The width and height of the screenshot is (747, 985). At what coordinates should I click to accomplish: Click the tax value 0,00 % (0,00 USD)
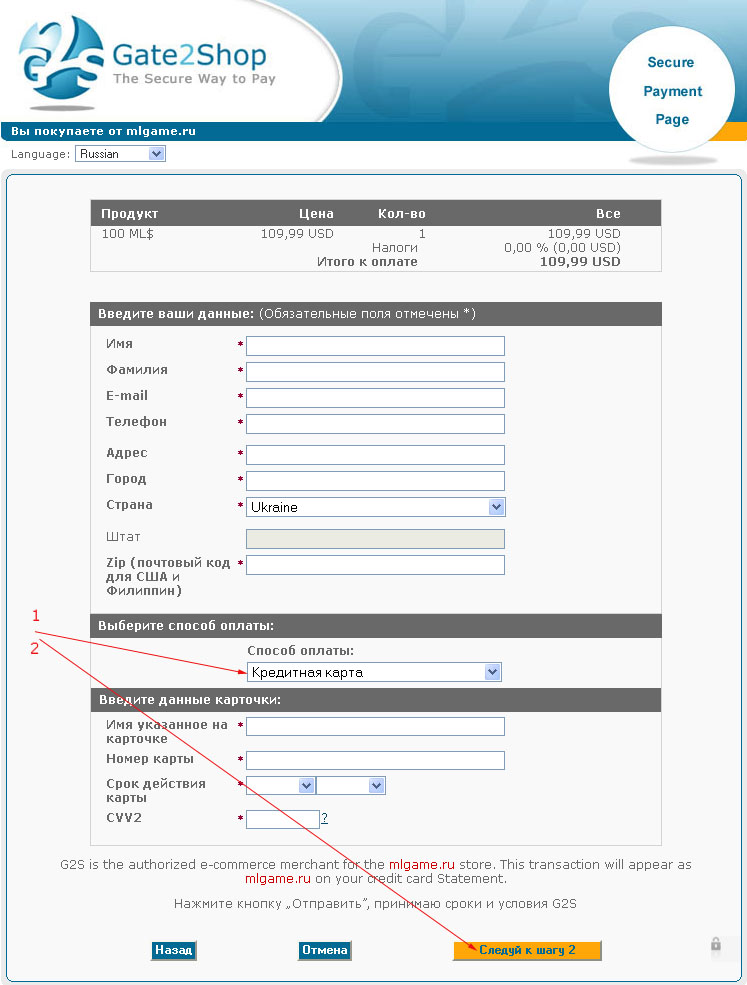point(562,248)
